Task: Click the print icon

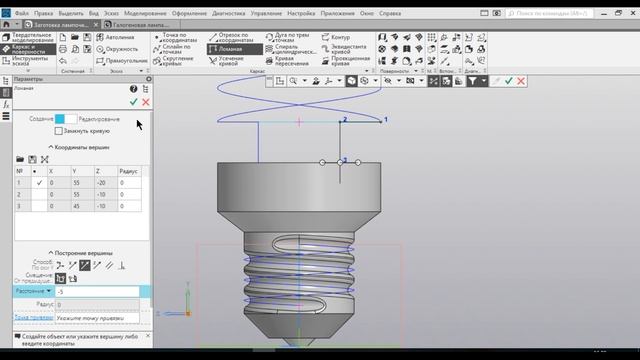Action: tap(63, 49)
